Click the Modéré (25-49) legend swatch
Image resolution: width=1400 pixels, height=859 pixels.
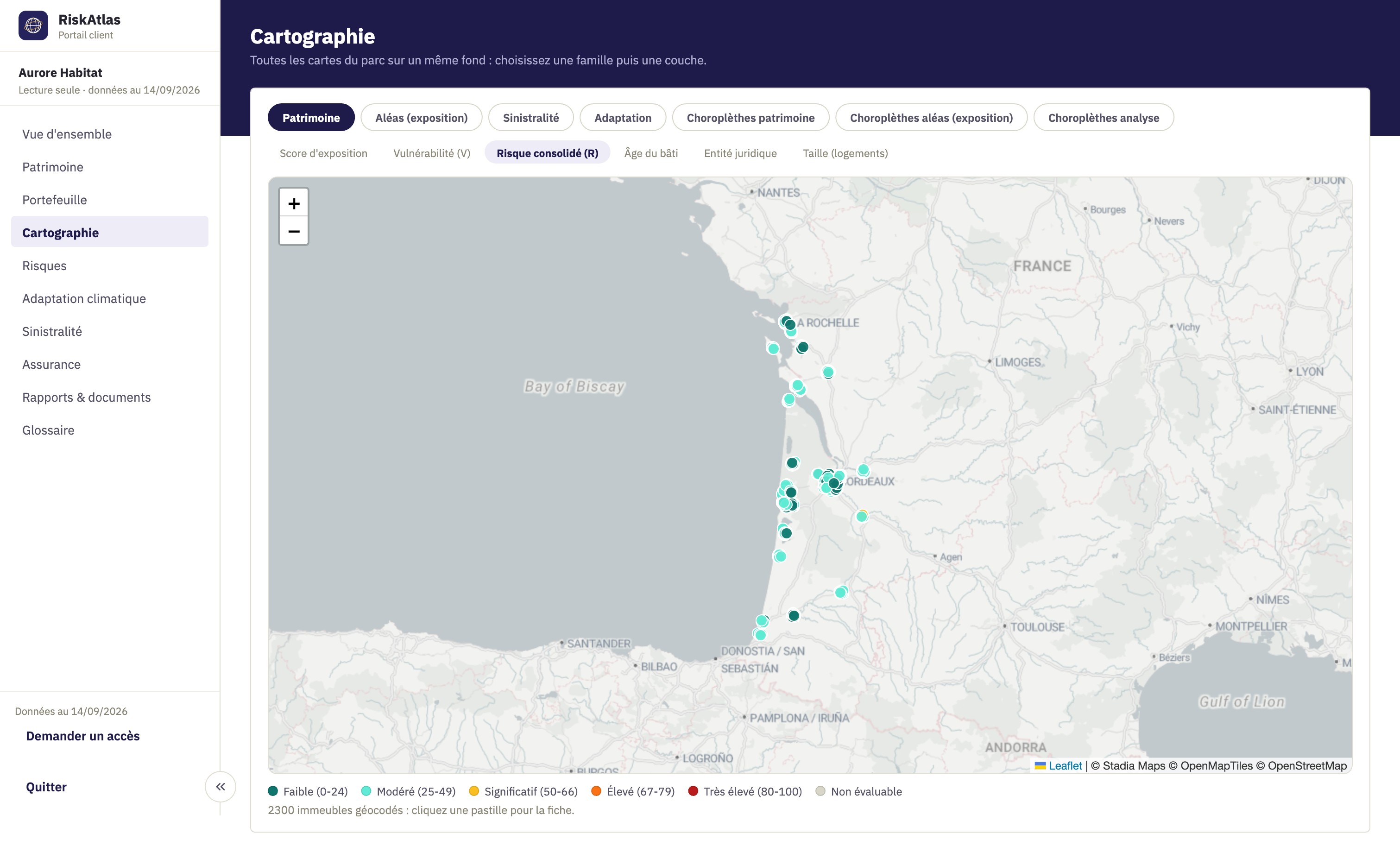click(366, 791)
